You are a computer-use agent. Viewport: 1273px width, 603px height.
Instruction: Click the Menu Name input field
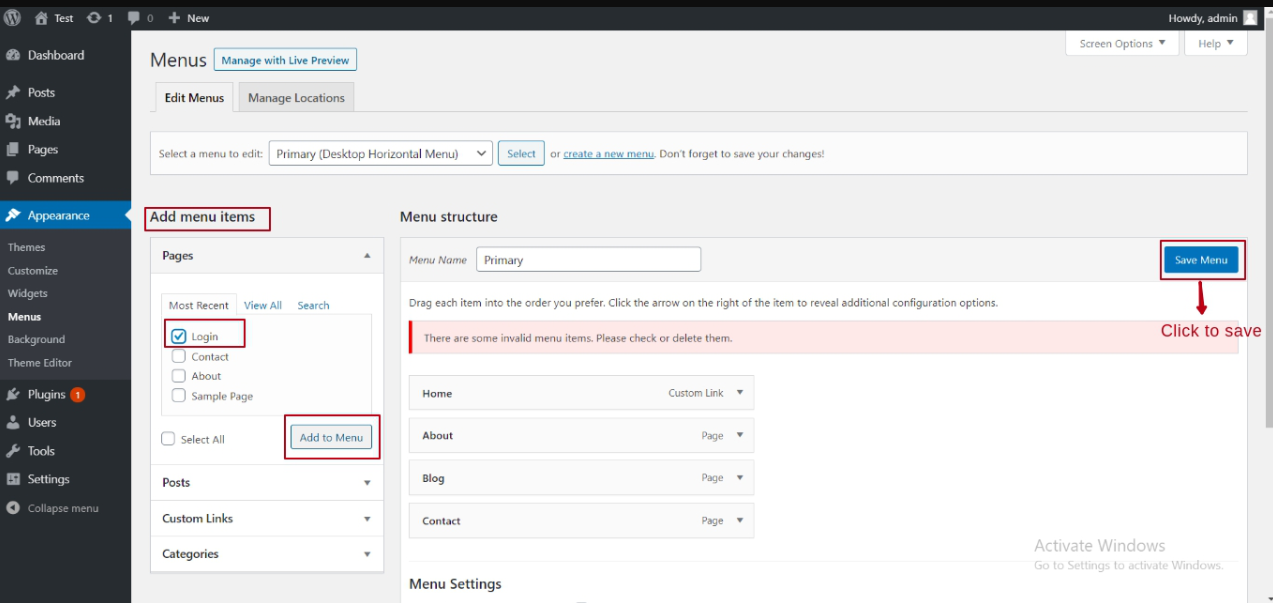point(588,259)
